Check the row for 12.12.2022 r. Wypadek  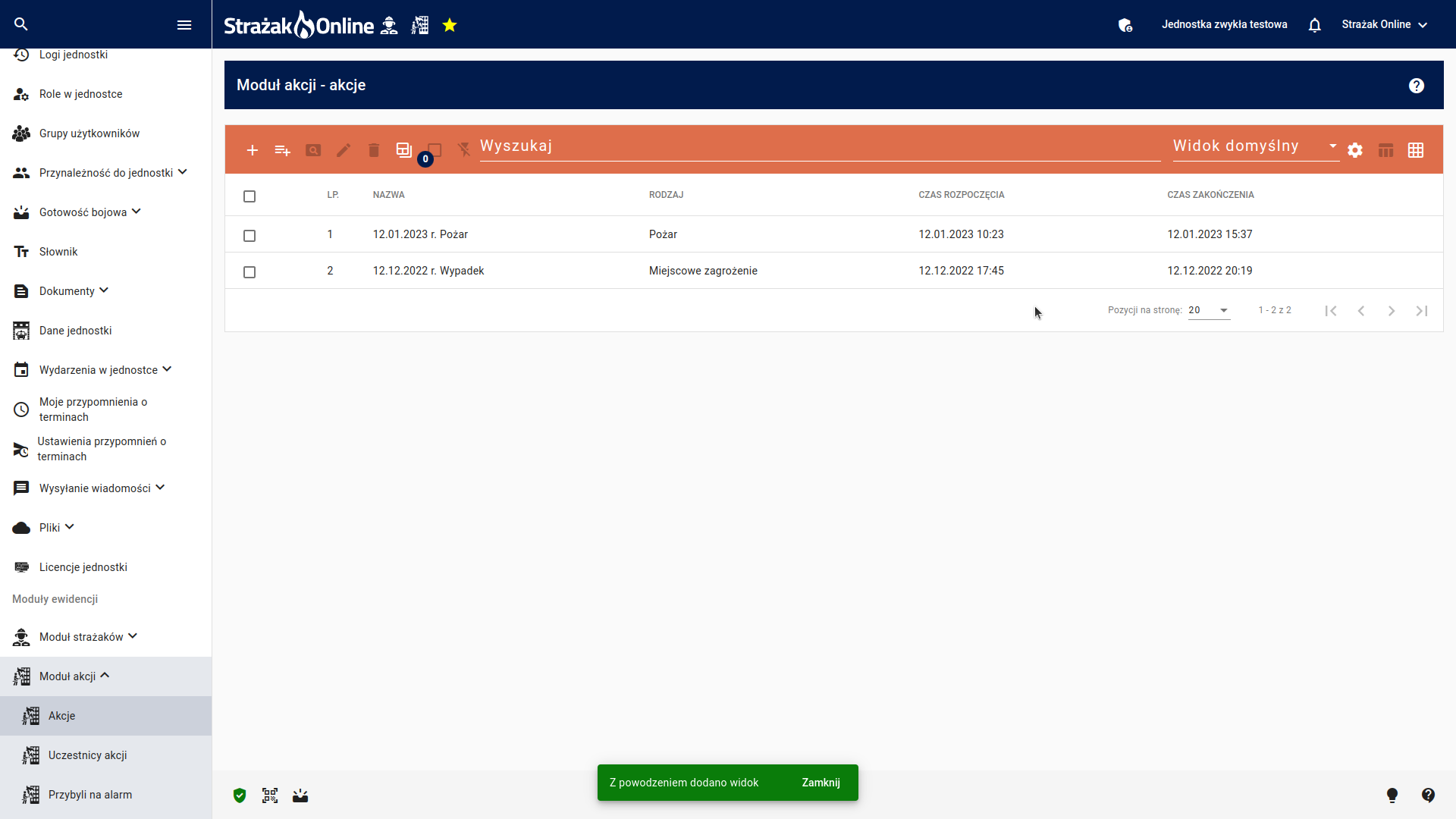(249, 272)
